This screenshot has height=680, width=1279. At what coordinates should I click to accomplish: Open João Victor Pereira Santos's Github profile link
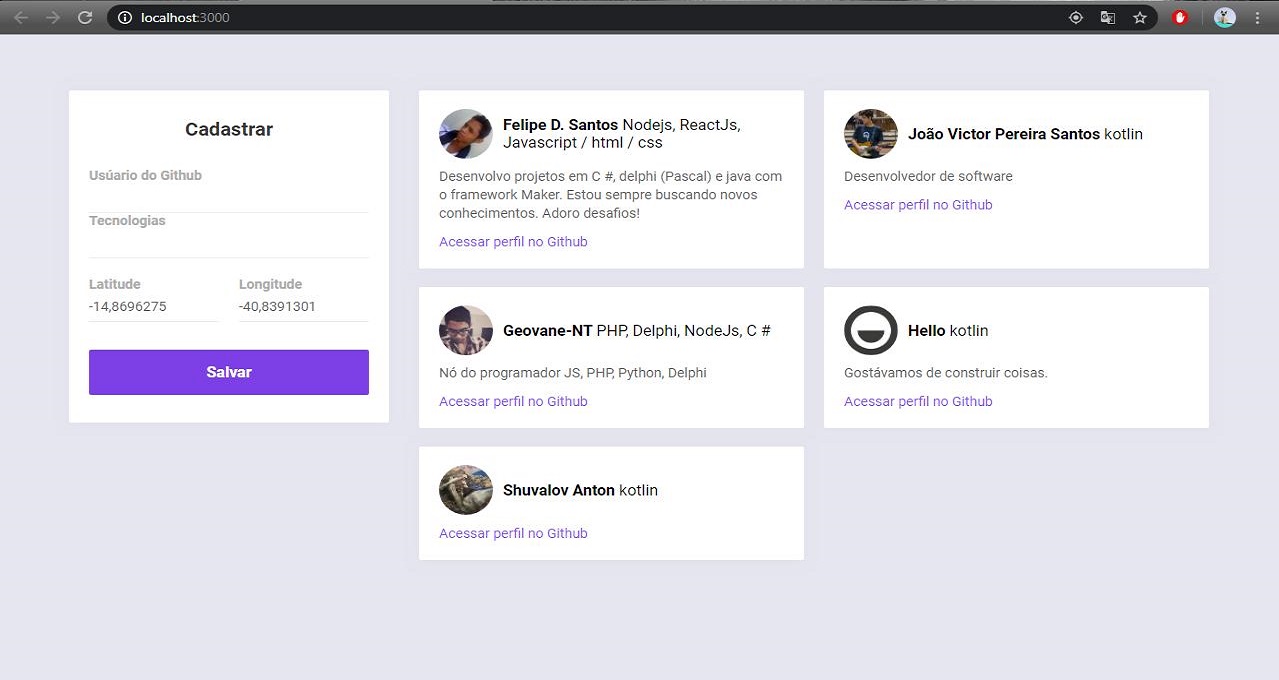(x=918, y=205)
